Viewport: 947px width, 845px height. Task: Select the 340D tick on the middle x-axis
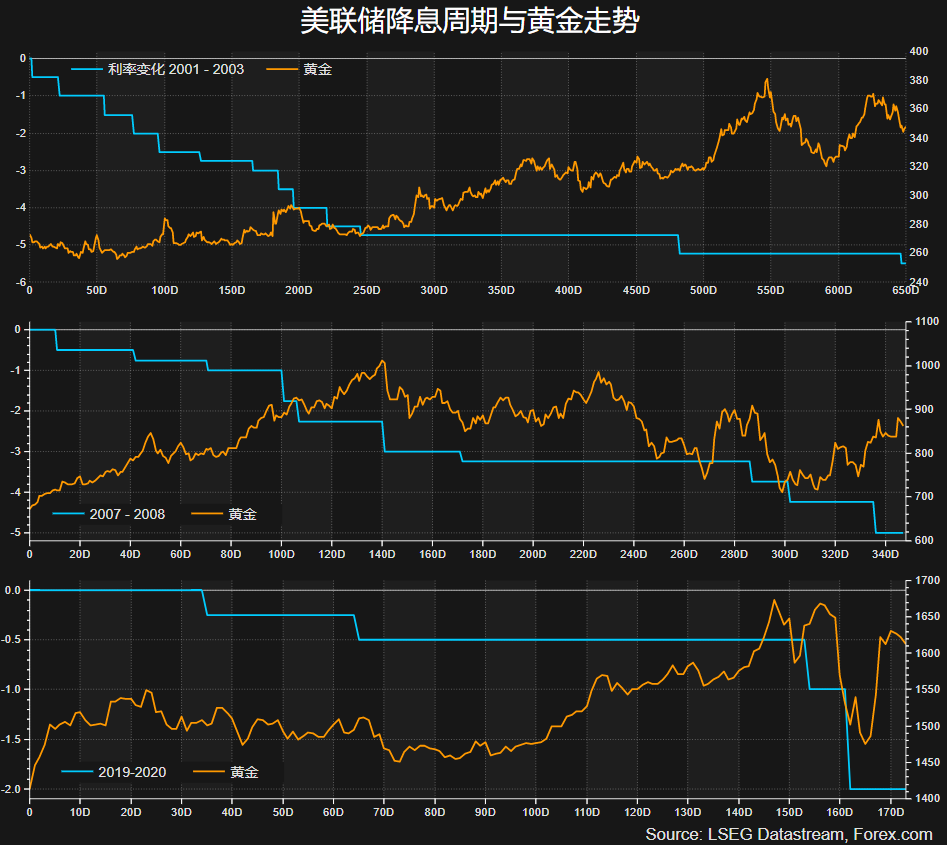coord(885,552)
